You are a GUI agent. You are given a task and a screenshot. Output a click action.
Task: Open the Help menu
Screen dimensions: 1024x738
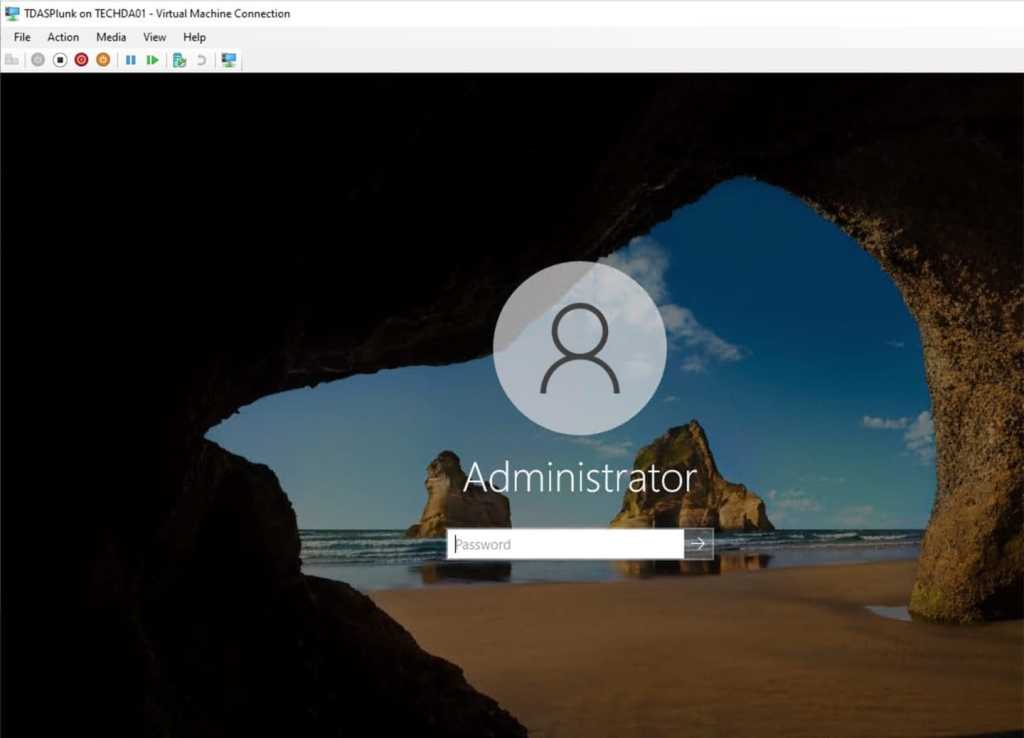pos(194,36)
